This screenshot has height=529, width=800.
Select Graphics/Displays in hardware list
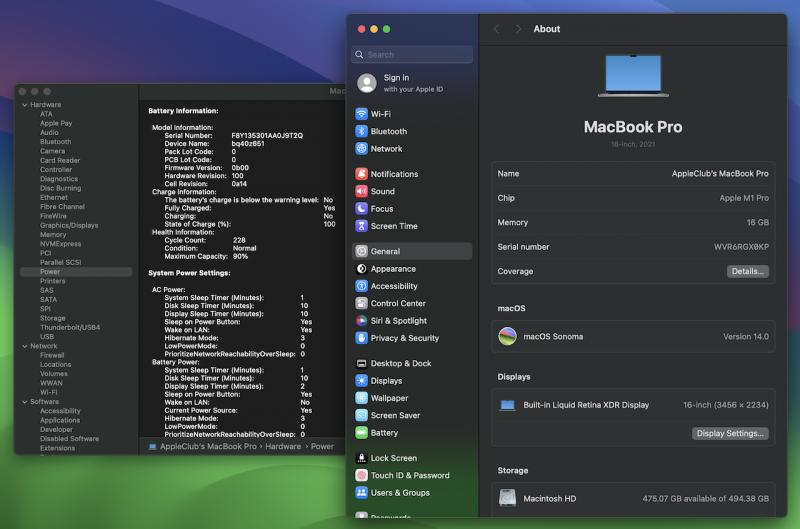click(x=69, y=225)
